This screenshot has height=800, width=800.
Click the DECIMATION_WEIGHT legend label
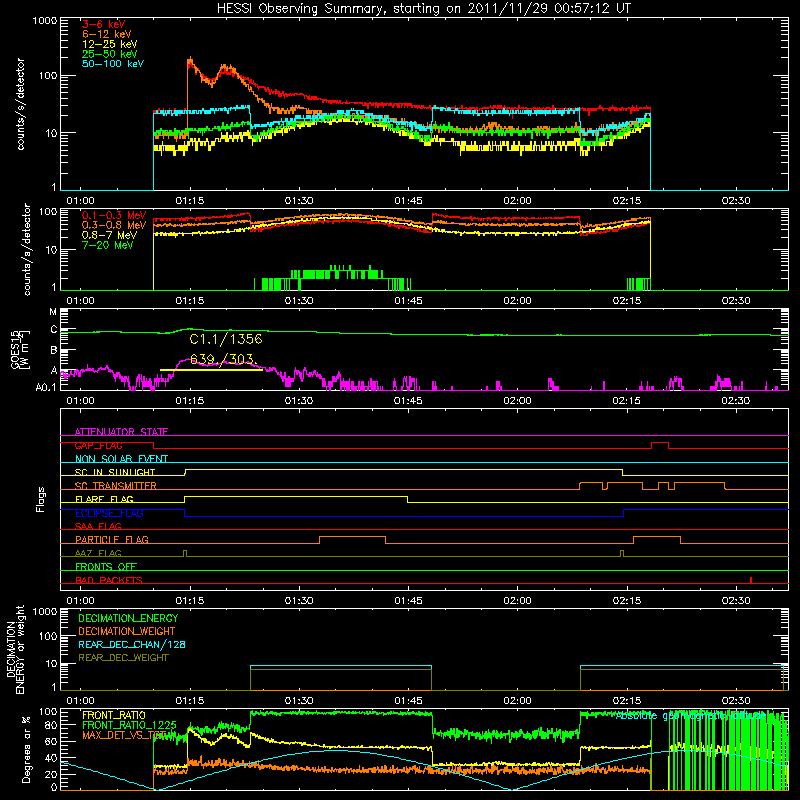(x=127, y=631)
